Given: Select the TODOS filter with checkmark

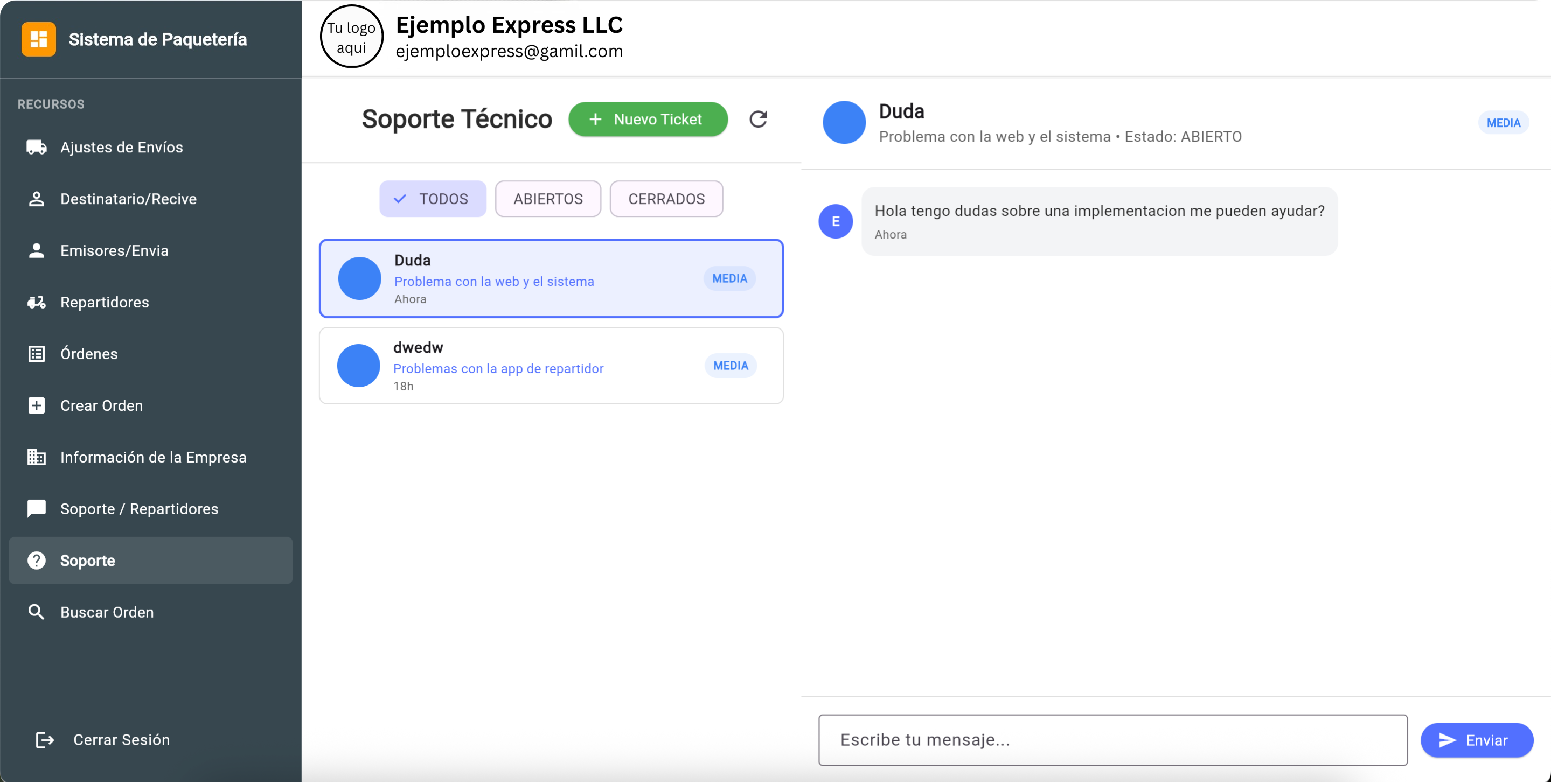Looking at the screenshot, I should [x=432, y=199].
